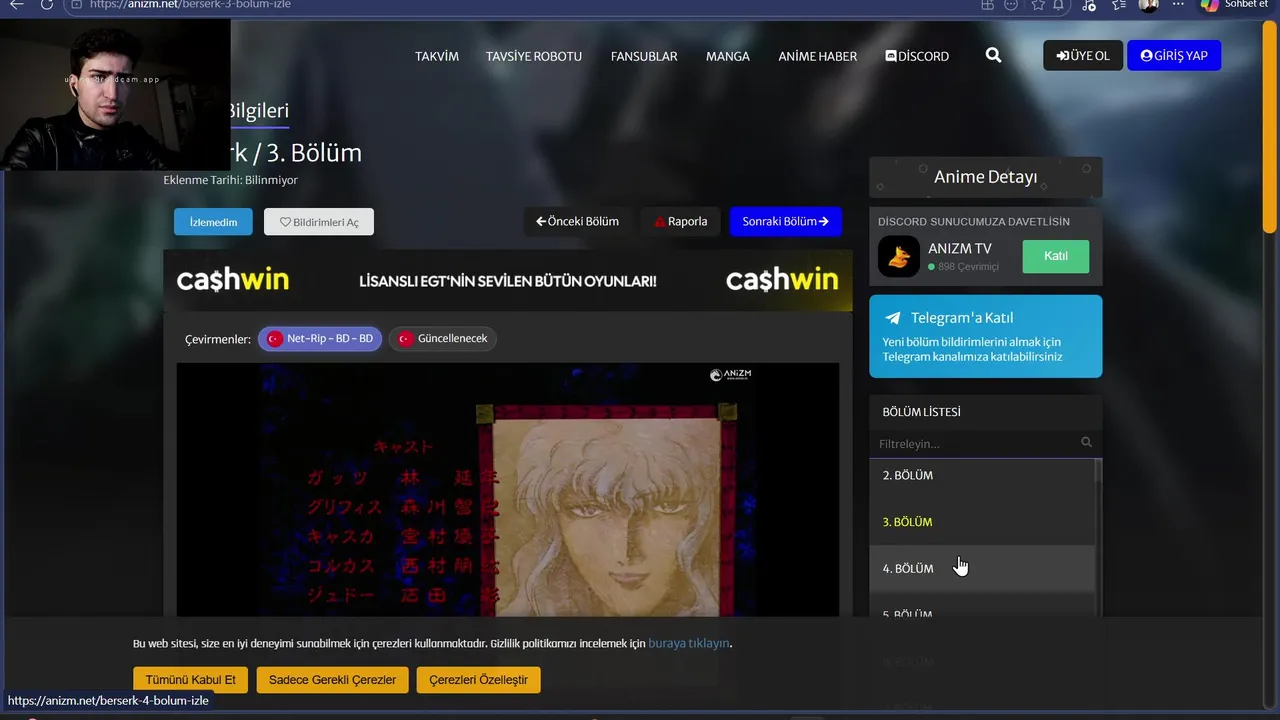This screenshot has width=1280, height=720.
Task: Open Anime Detayı panel
Action: pos(985,177)
